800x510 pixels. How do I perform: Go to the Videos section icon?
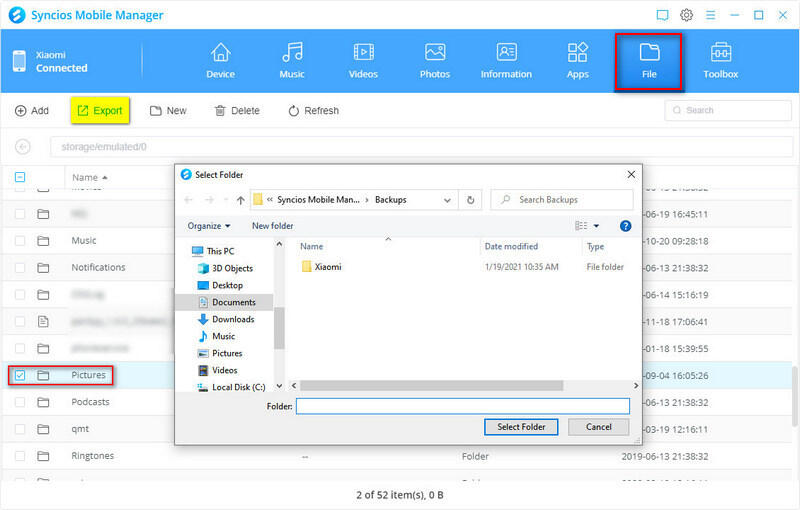364,60
